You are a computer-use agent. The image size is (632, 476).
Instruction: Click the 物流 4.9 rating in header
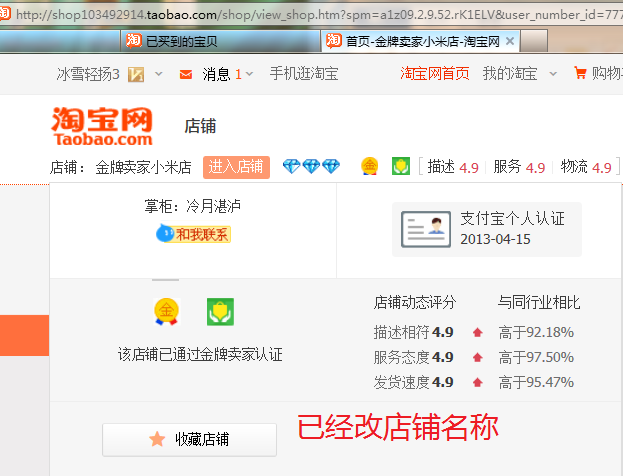(586, 167)
